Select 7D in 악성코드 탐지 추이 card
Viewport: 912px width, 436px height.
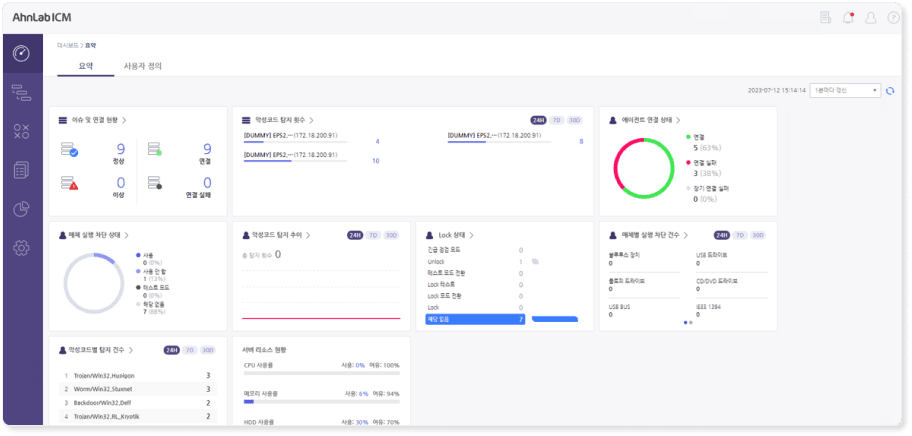point(373,235)
